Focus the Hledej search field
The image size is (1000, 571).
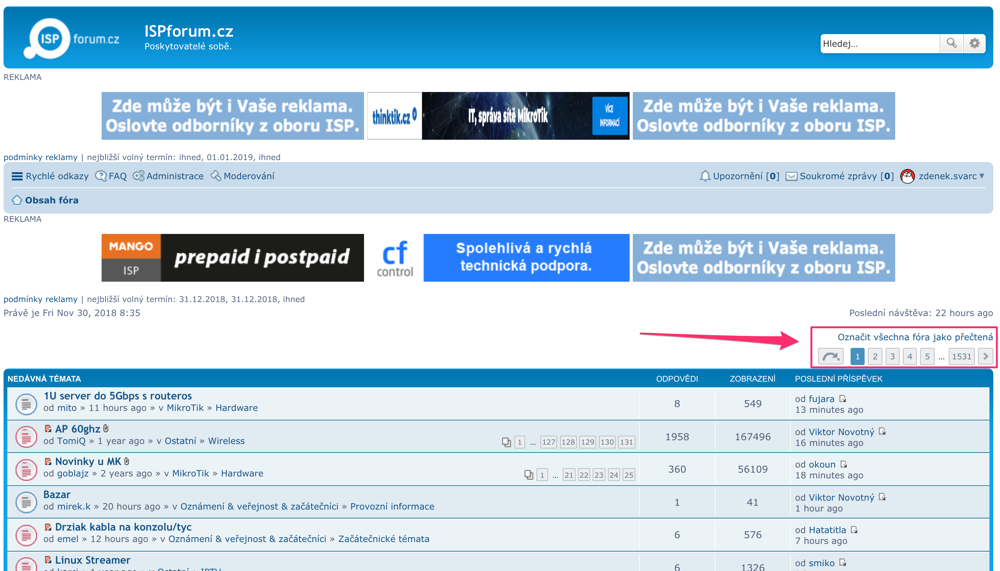coord(880,43)
